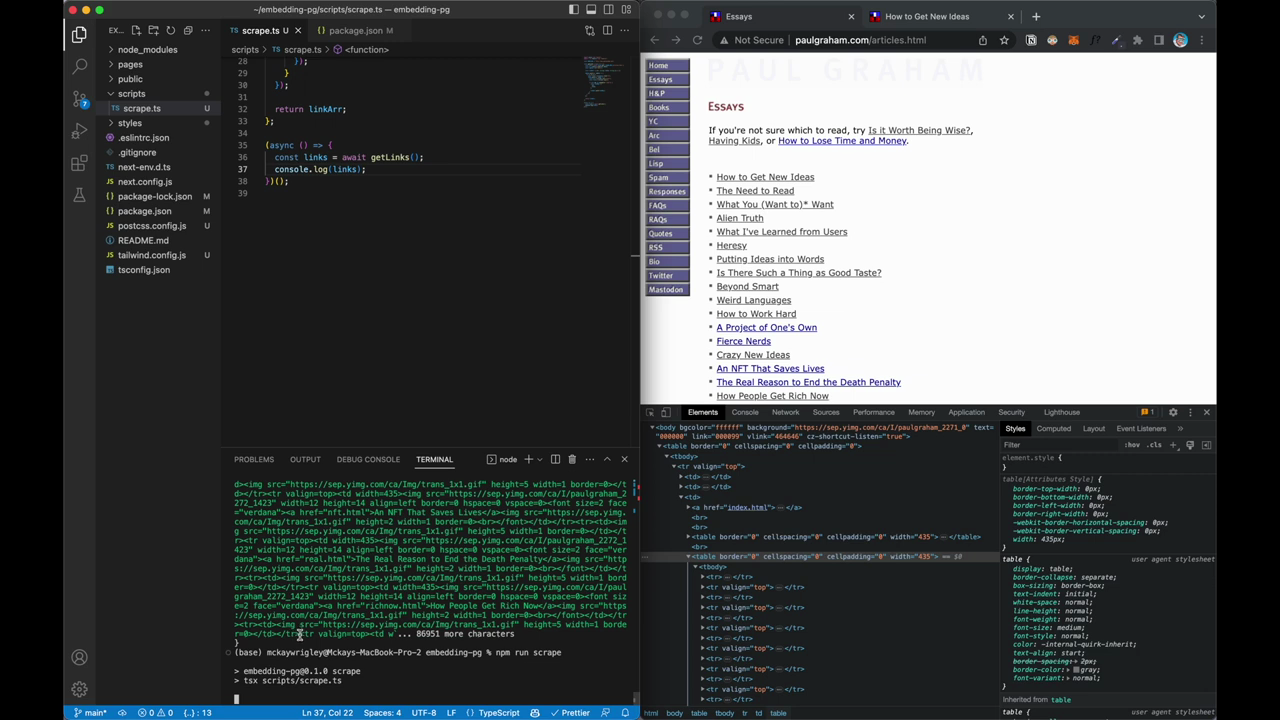The width and height of the screenshot is (1280, 720).
Task: Close the terminal panel
Action: 624,459
